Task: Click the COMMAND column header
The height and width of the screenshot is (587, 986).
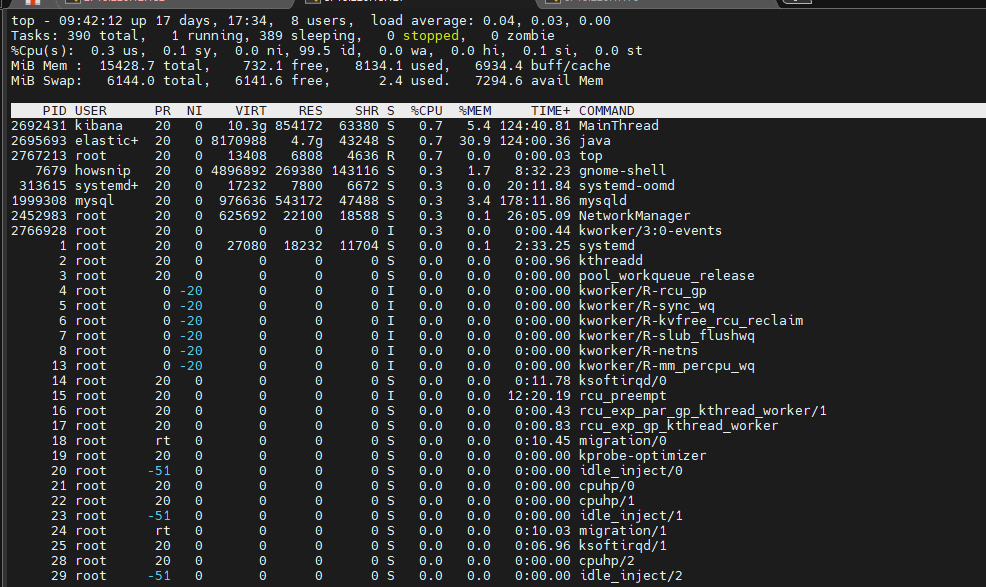Action: (x=607, y=111)
